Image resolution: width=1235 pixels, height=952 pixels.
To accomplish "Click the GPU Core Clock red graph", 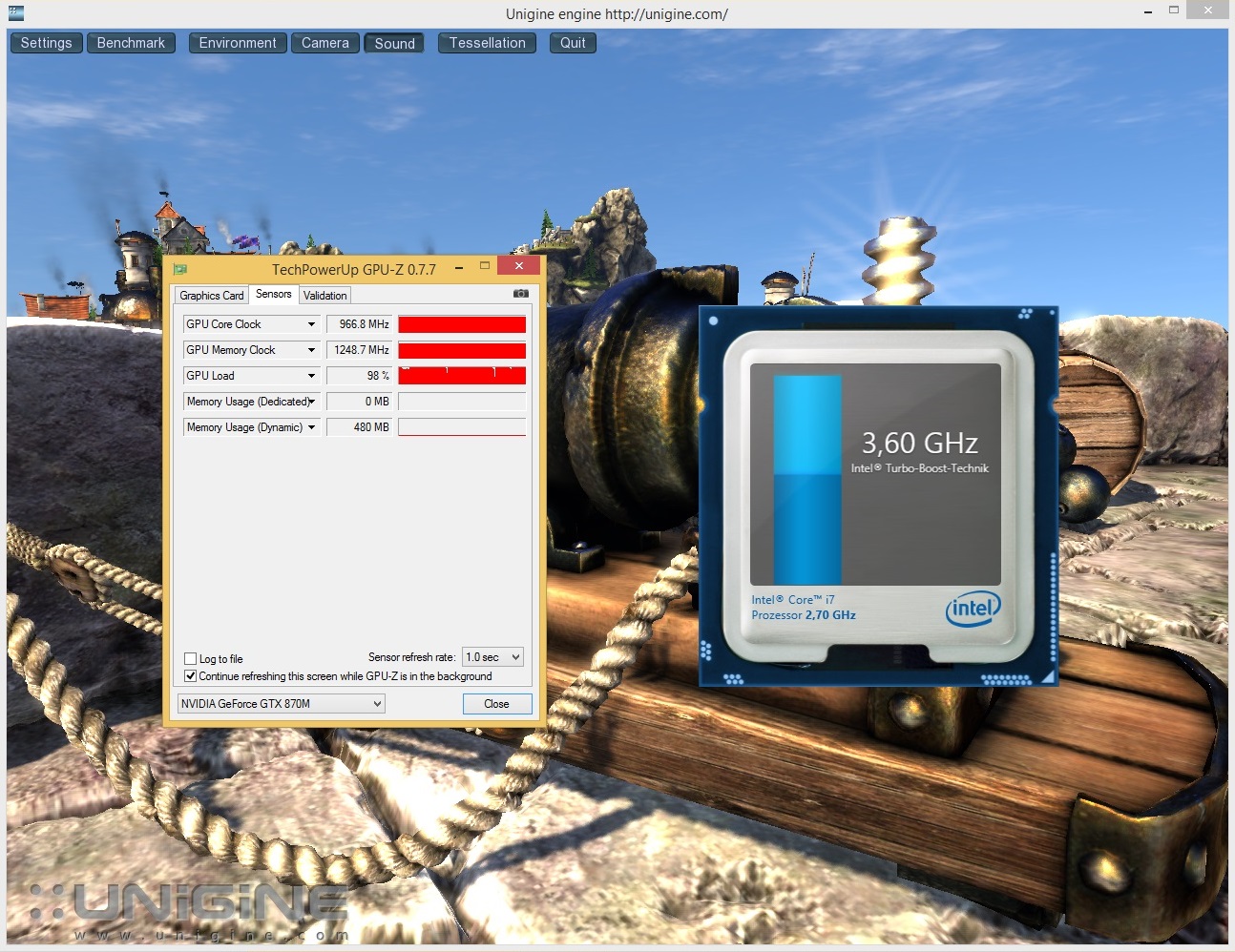I will pos(462,324).
